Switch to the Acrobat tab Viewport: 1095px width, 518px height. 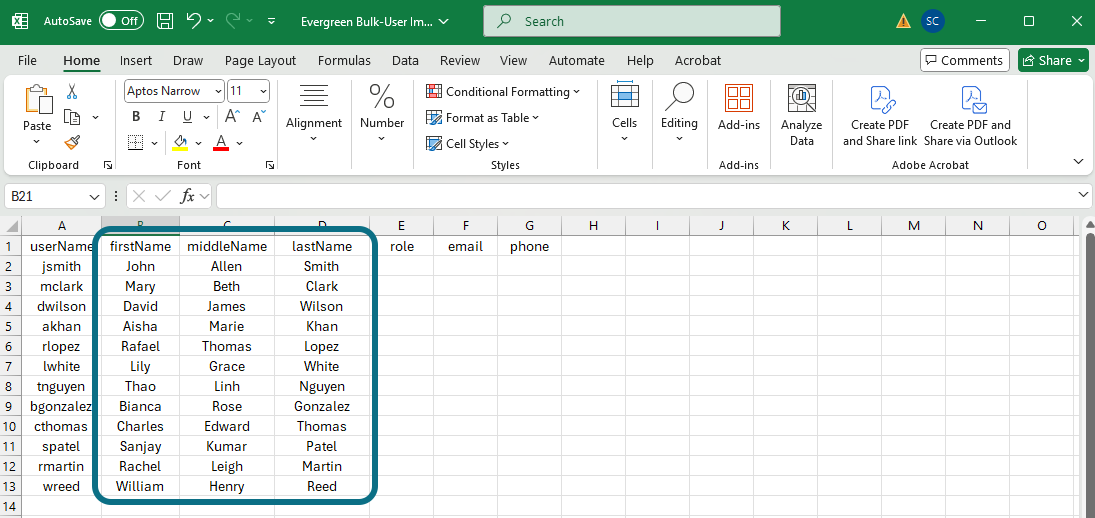click(698, 61)
